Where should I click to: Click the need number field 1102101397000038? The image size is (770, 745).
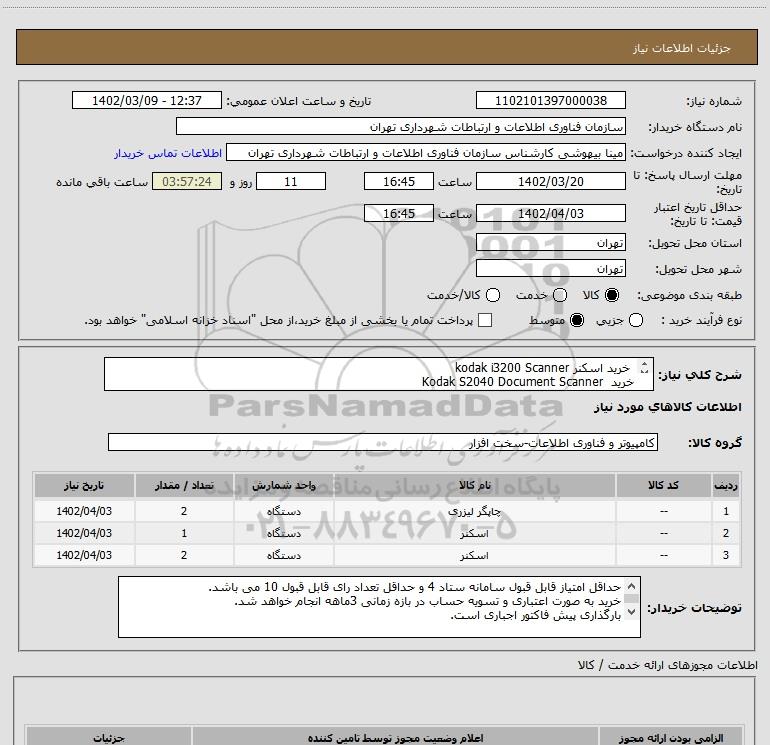point(550,101)
